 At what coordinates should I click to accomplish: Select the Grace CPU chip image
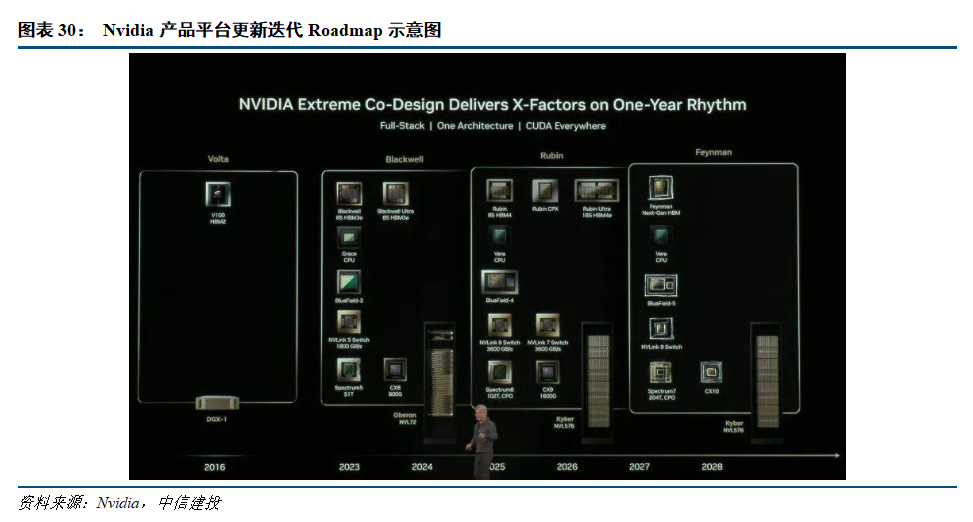(349, 238)
